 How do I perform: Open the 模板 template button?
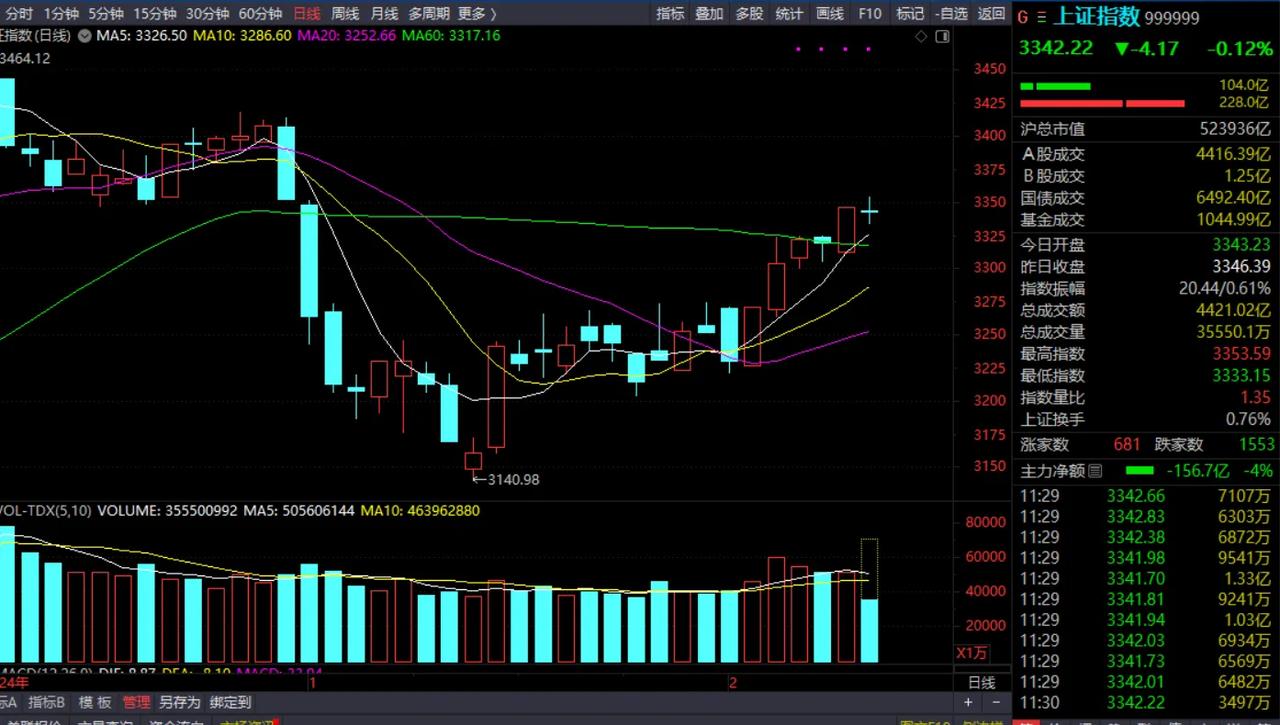tap(95, 703)
